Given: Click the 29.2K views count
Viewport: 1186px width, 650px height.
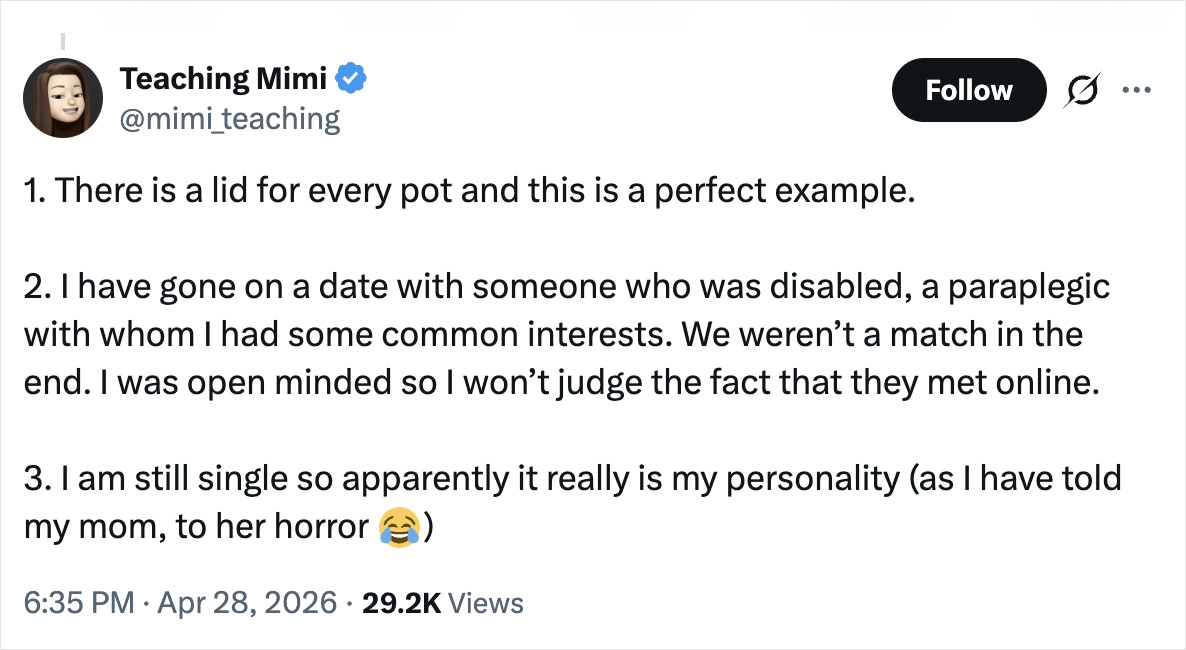Looking at the screenshot, I should 399,603.
